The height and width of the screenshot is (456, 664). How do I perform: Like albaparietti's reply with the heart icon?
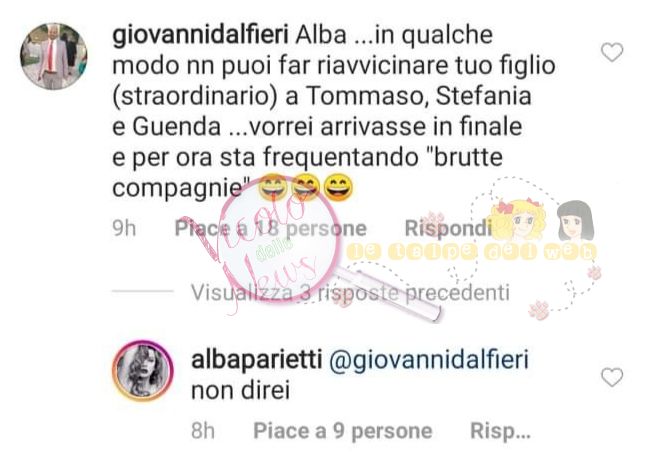click(612, 377)
